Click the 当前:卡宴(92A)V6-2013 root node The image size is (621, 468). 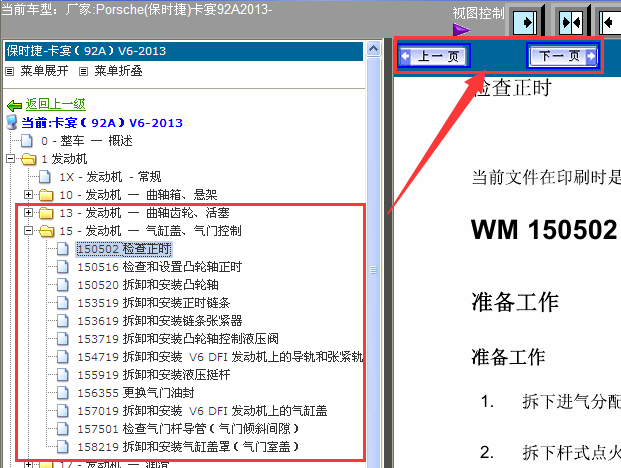pos(102,123)
